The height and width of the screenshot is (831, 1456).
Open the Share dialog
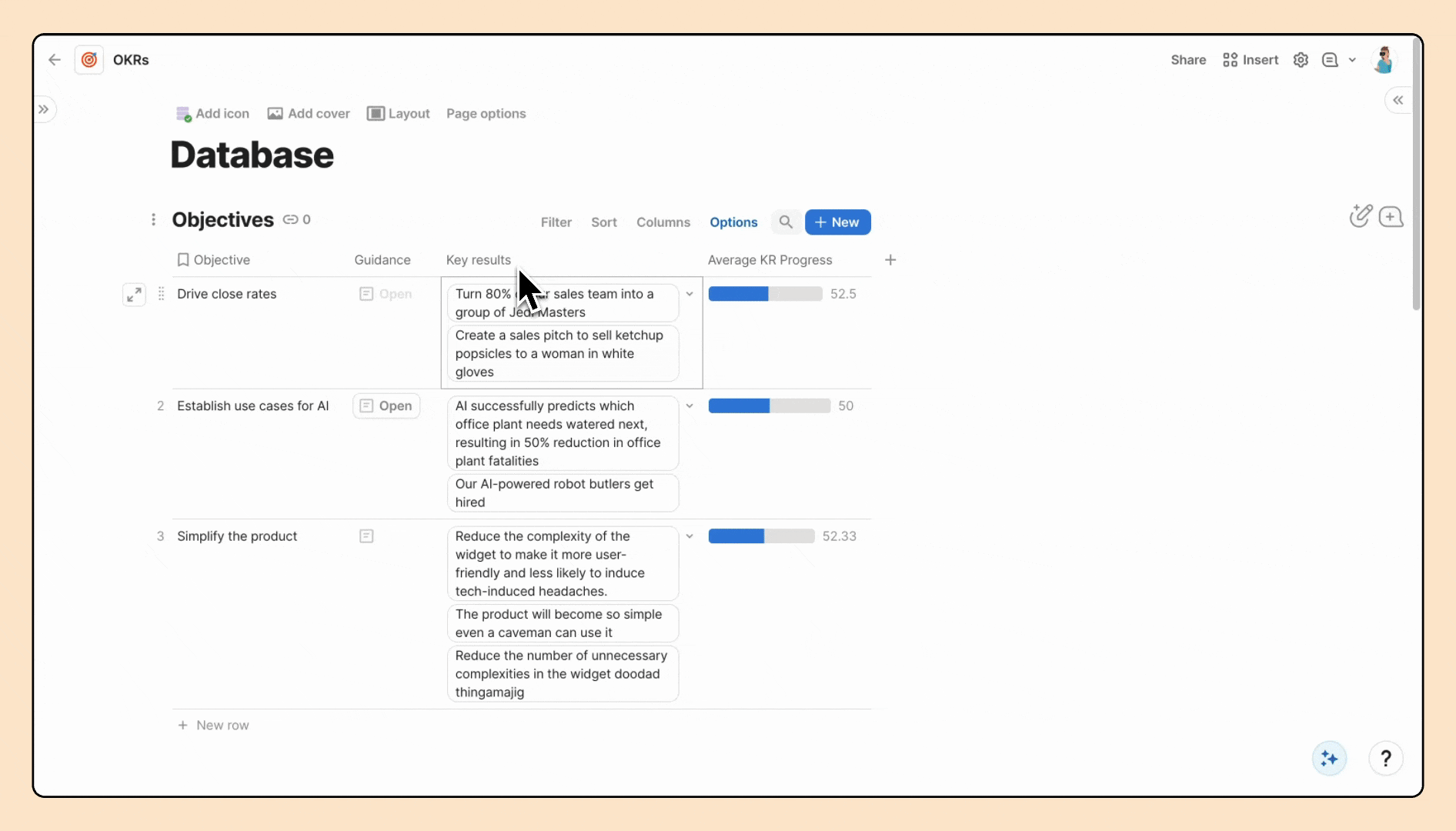click(1188, 60)
